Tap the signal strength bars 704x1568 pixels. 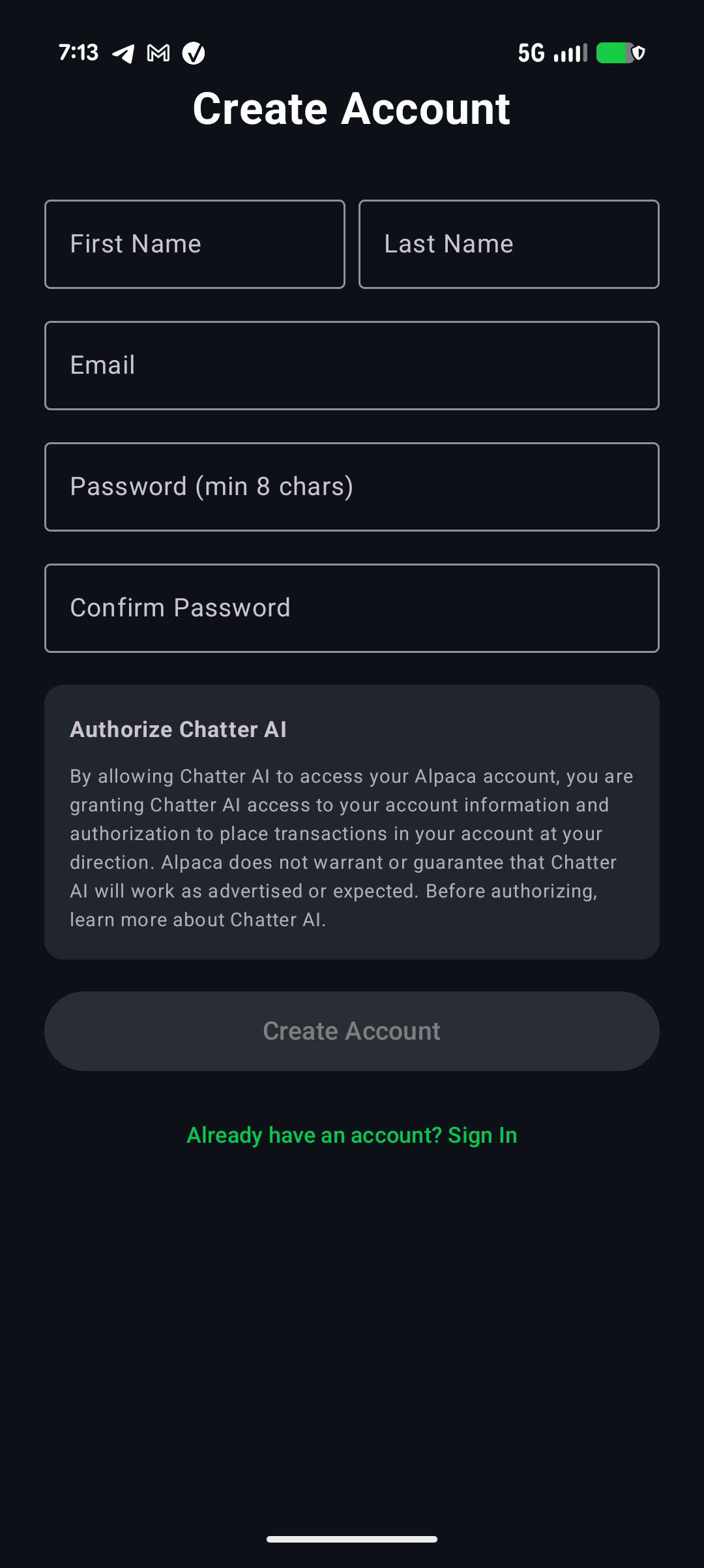pos(568,53)
